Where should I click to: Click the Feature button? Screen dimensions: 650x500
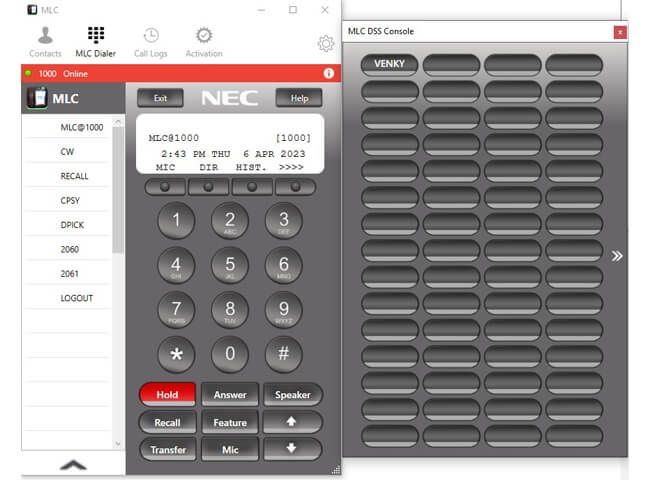[x=230, y=422]
